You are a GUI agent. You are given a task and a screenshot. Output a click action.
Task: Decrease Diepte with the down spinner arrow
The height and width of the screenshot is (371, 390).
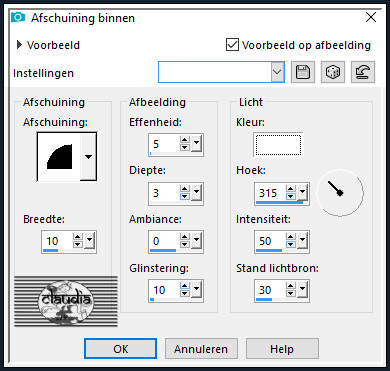point(185,196)
